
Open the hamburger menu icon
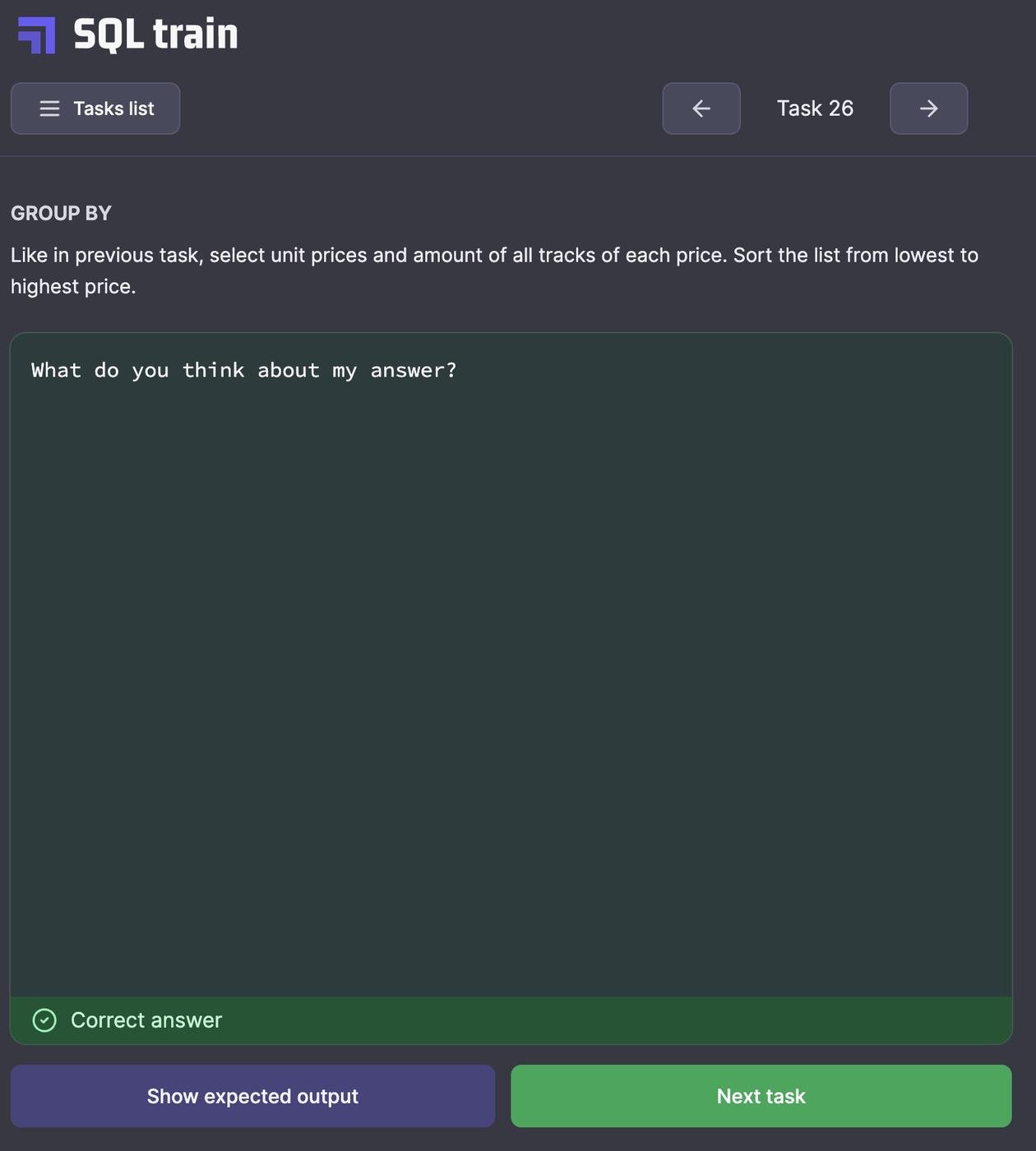pos(49,109)
